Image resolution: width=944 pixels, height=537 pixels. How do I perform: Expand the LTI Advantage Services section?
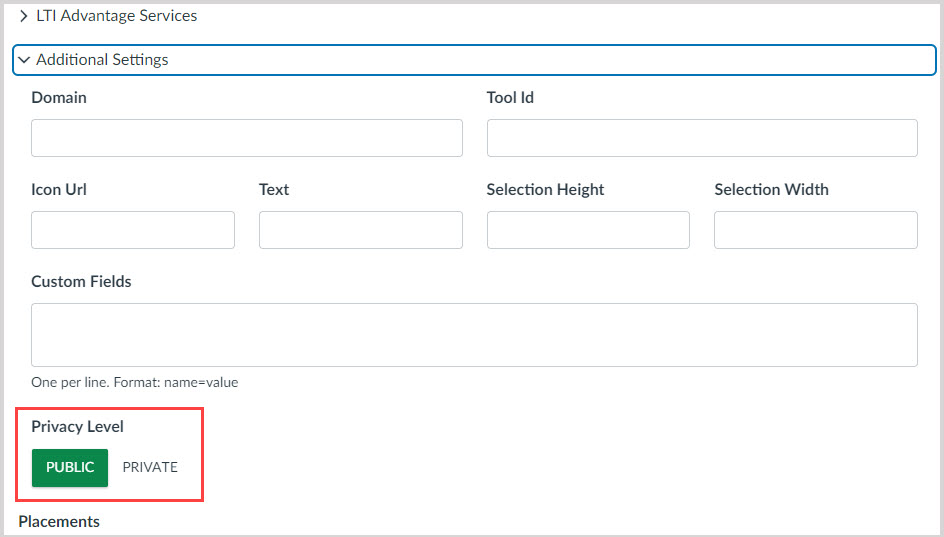coord(116,16)
